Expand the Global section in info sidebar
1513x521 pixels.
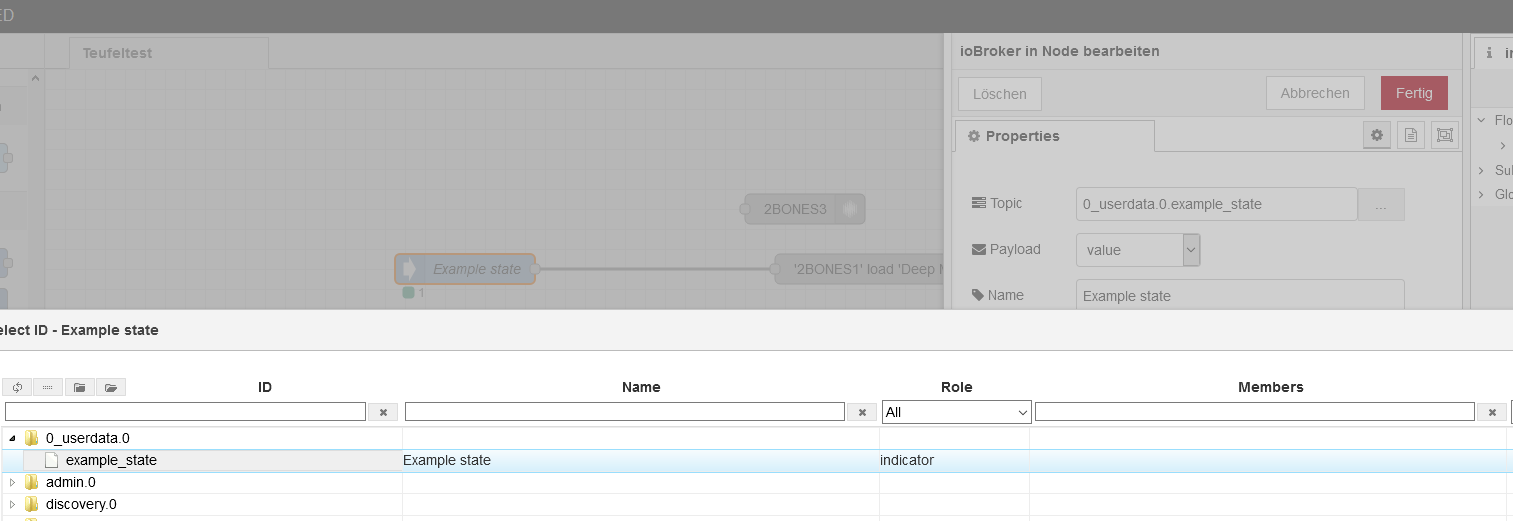pyautogui.click(x=1481, y=194)
